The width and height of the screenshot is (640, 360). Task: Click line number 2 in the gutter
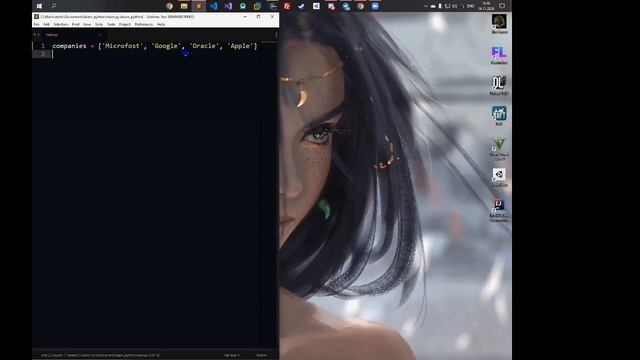click(43, 54)
